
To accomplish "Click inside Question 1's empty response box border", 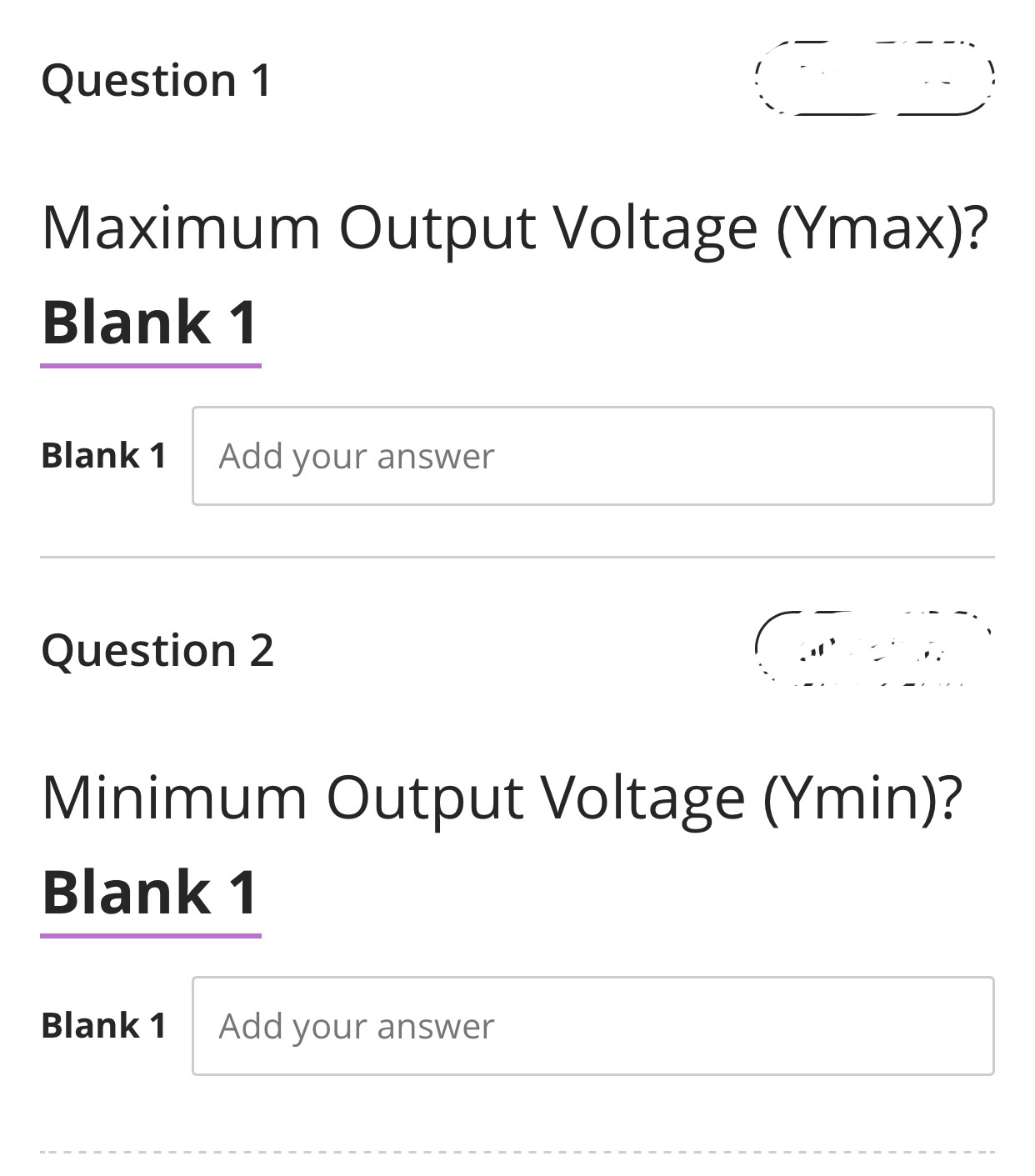I will pos(592,456).
